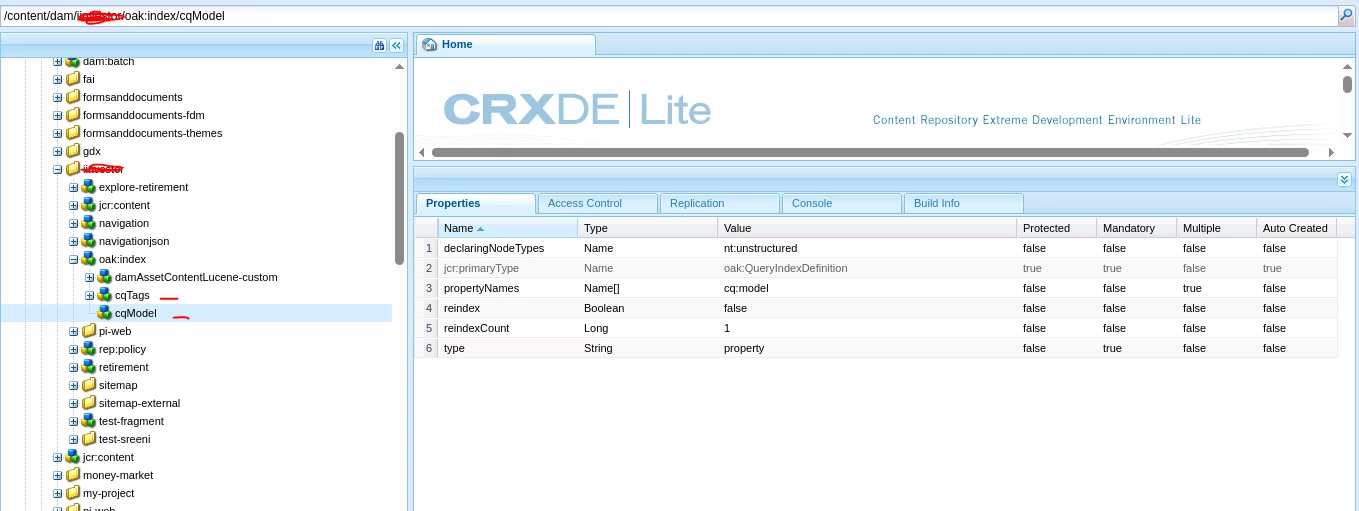The width and height of the screenshot is (1359, 511).
Task: Open the Build Info tab
Action: coord(963,203)
